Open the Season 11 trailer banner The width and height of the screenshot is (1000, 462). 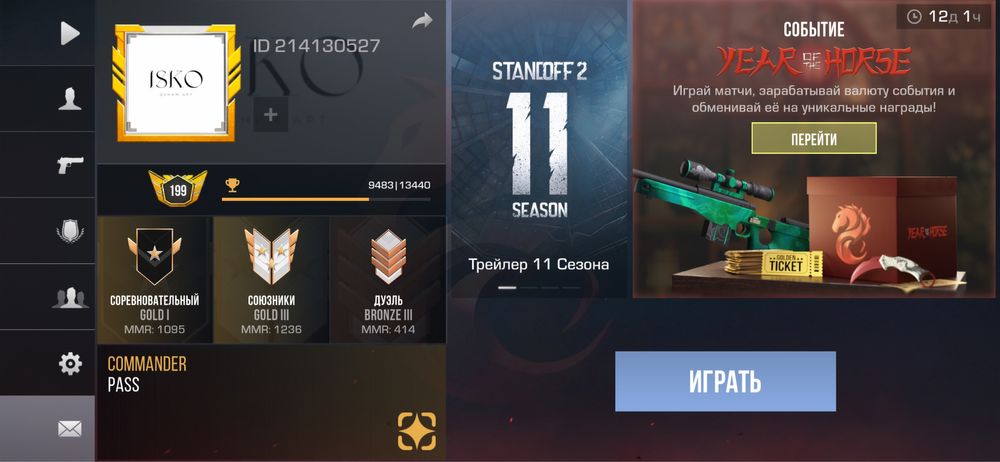pos(539,149)
